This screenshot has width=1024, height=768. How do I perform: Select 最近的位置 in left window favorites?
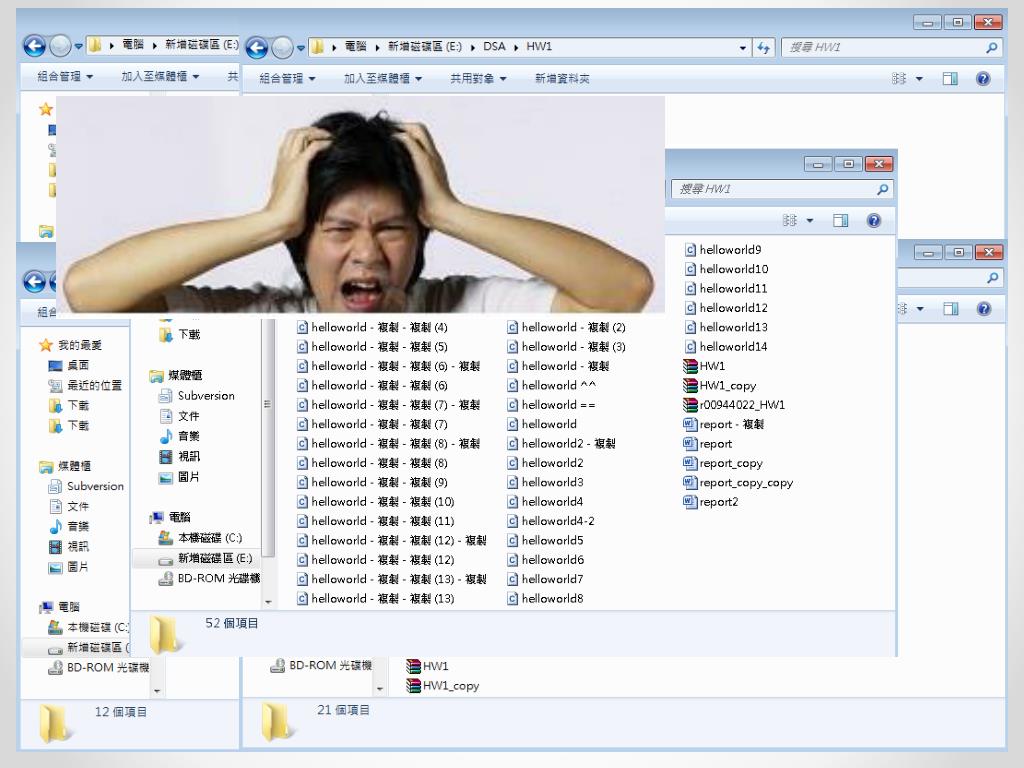pyautogui.click(x=85, y=386)
